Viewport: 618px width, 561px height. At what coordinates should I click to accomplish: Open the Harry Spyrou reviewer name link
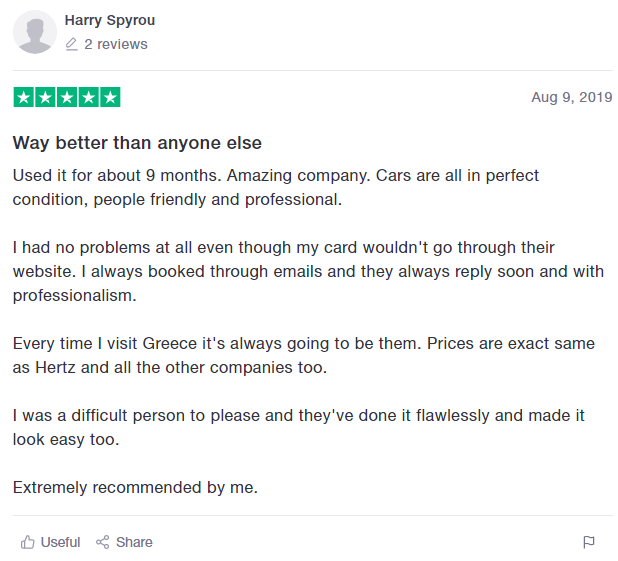pyautogui.click(x=110, y=20)
